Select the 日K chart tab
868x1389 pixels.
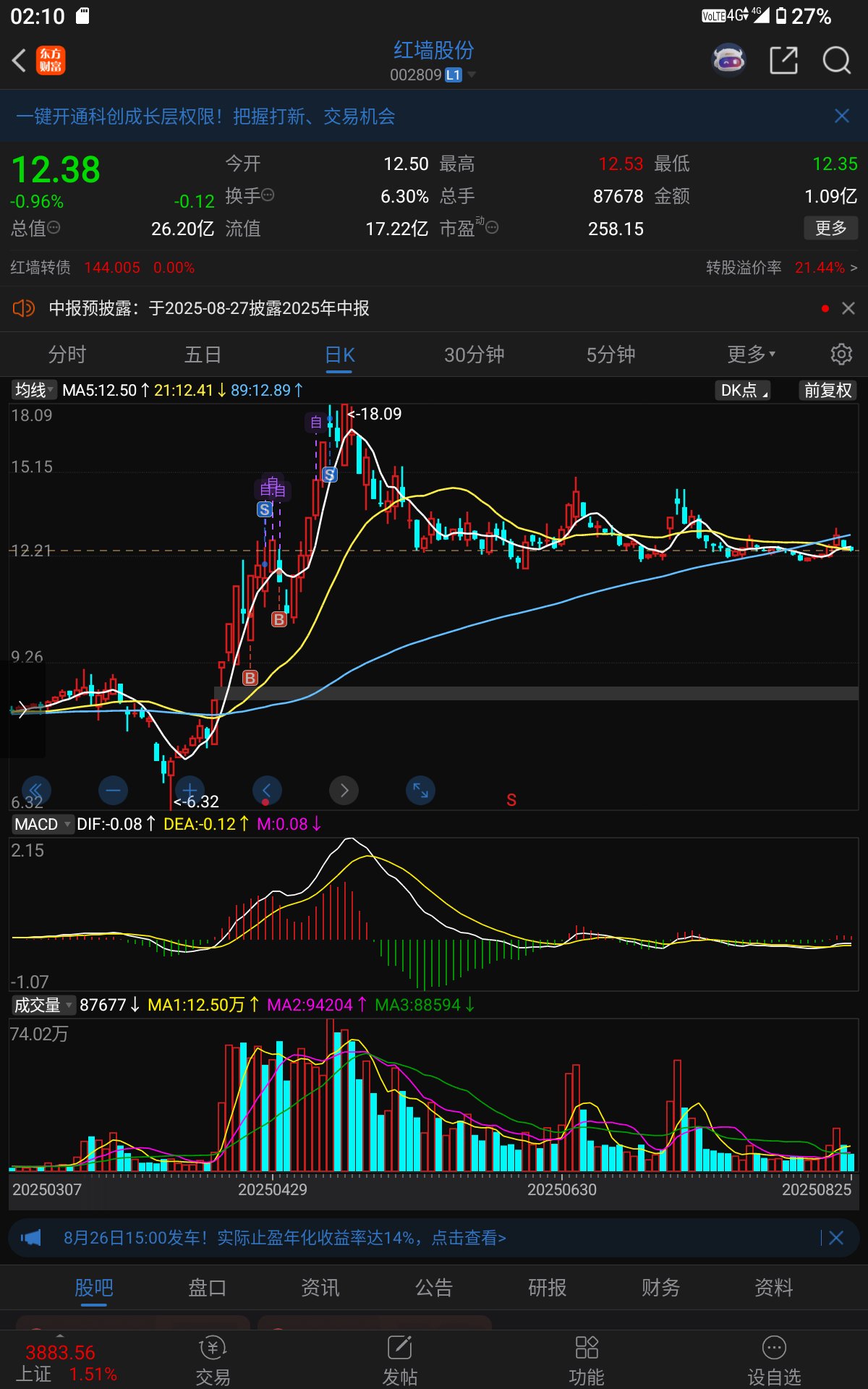pyautogui.click(x=339, y=355)
